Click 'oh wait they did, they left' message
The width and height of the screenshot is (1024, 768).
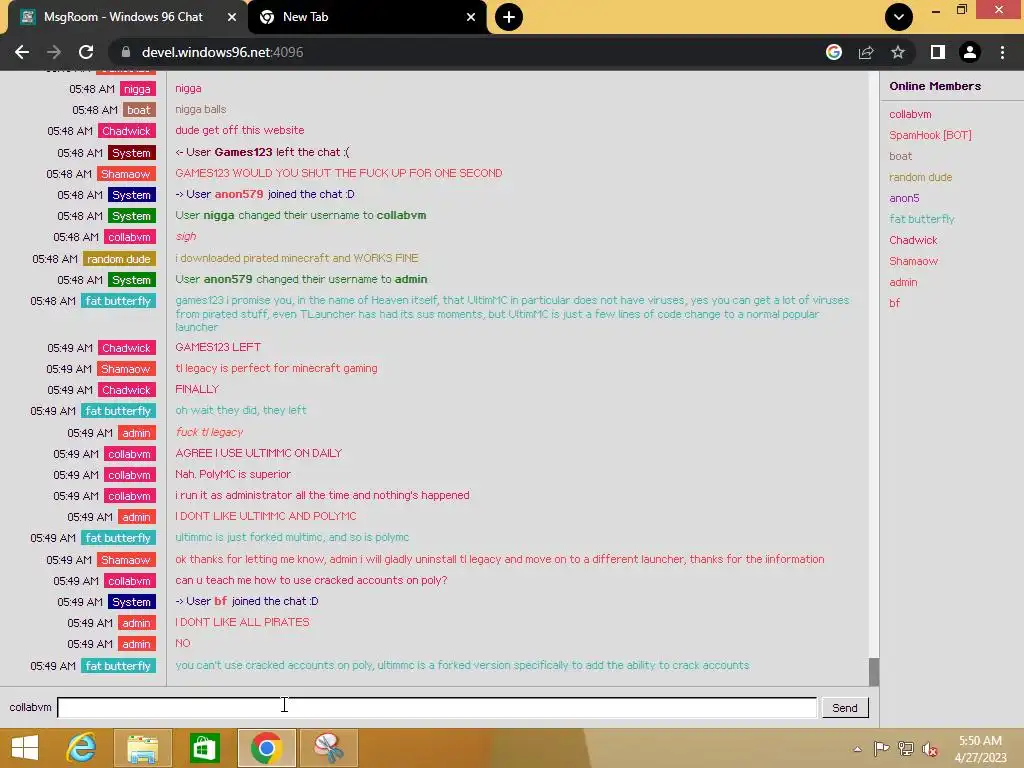[x=240, y=410]
